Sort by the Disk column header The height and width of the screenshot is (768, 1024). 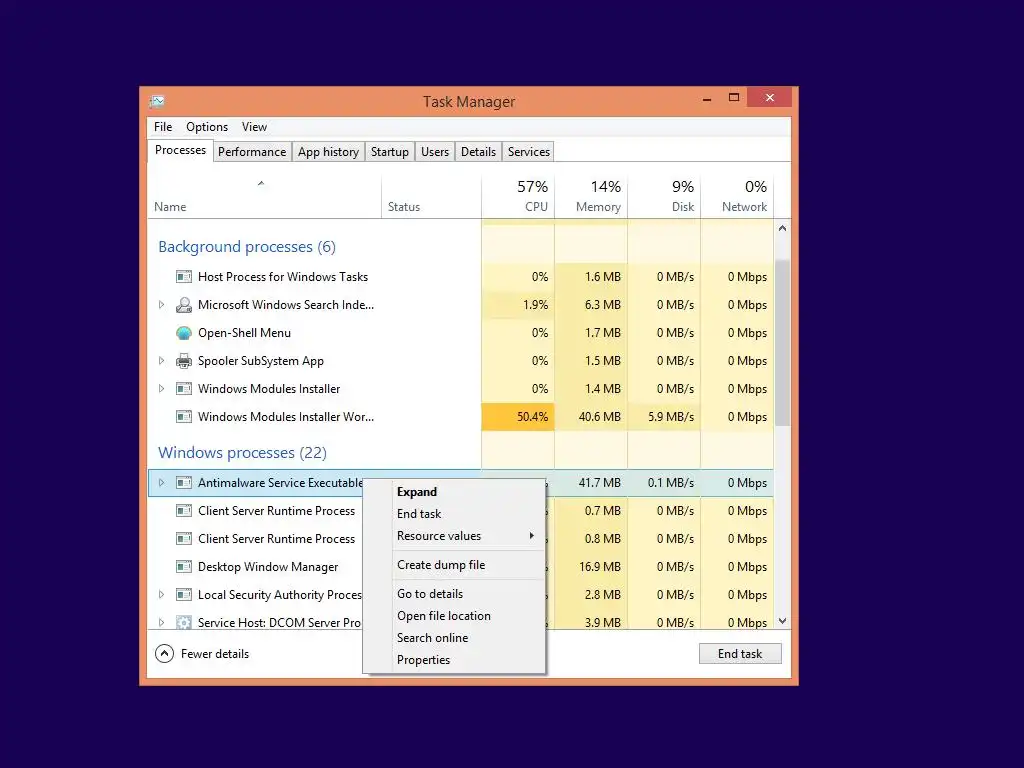664,196
